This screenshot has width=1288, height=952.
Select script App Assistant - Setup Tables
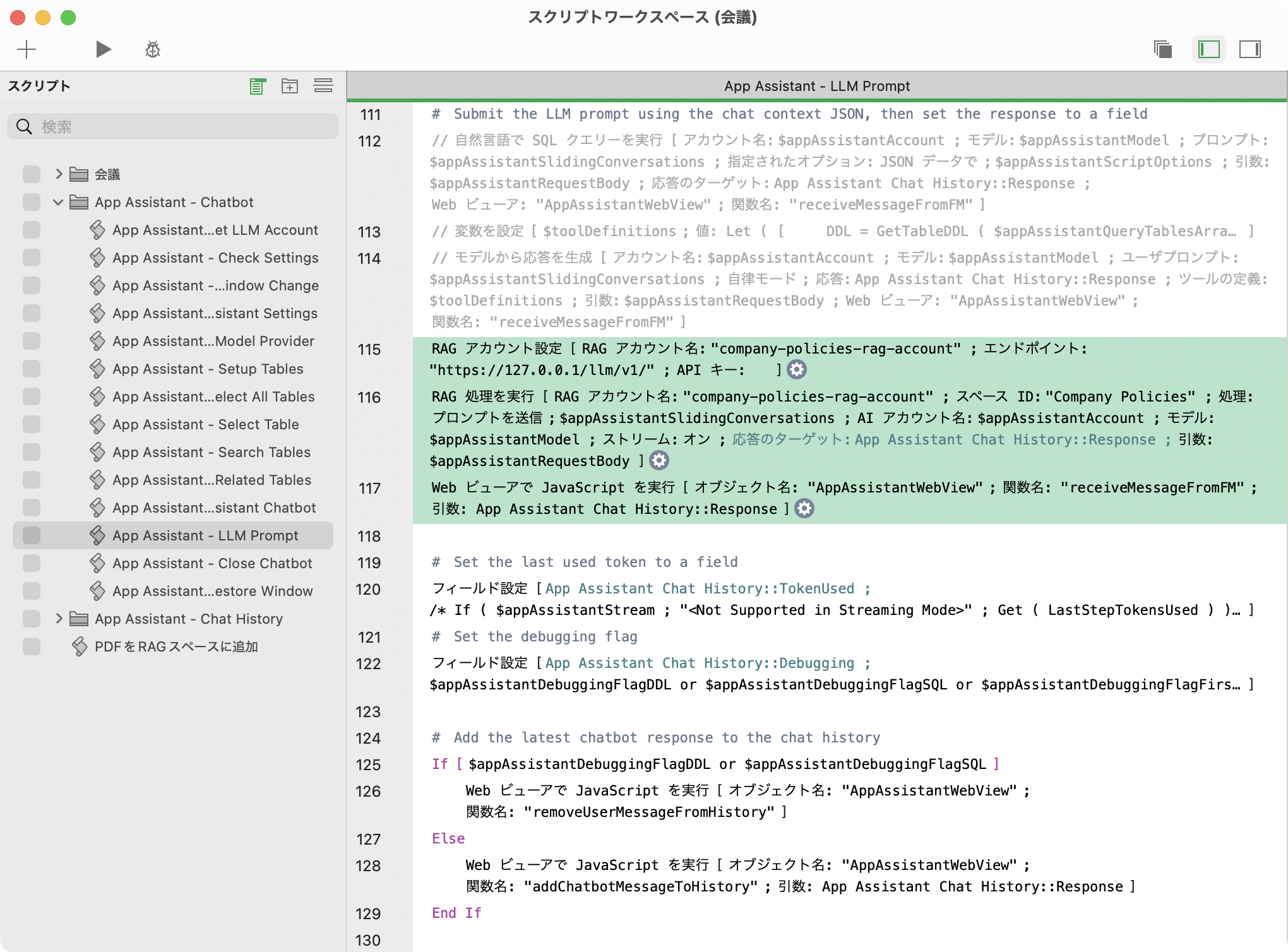[x=208, y=369]
